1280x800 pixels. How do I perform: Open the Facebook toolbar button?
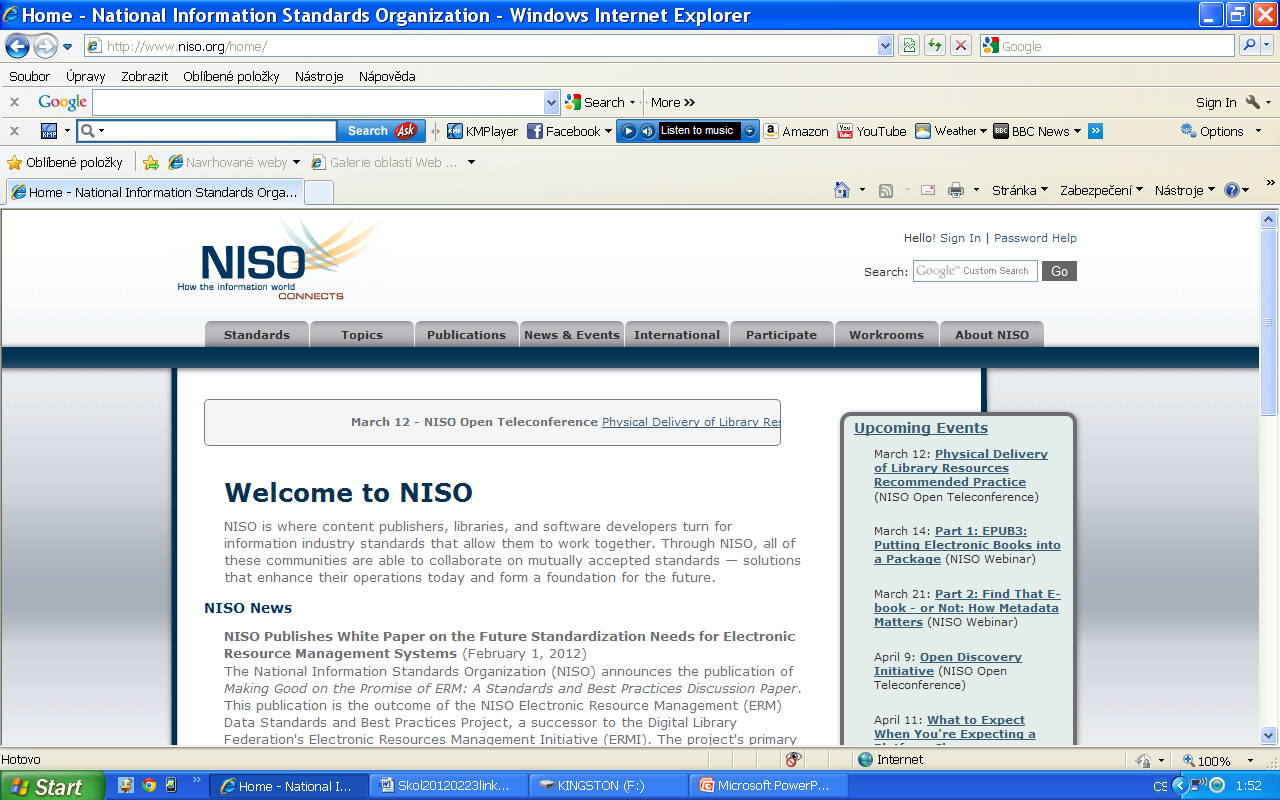coord(569,131)
